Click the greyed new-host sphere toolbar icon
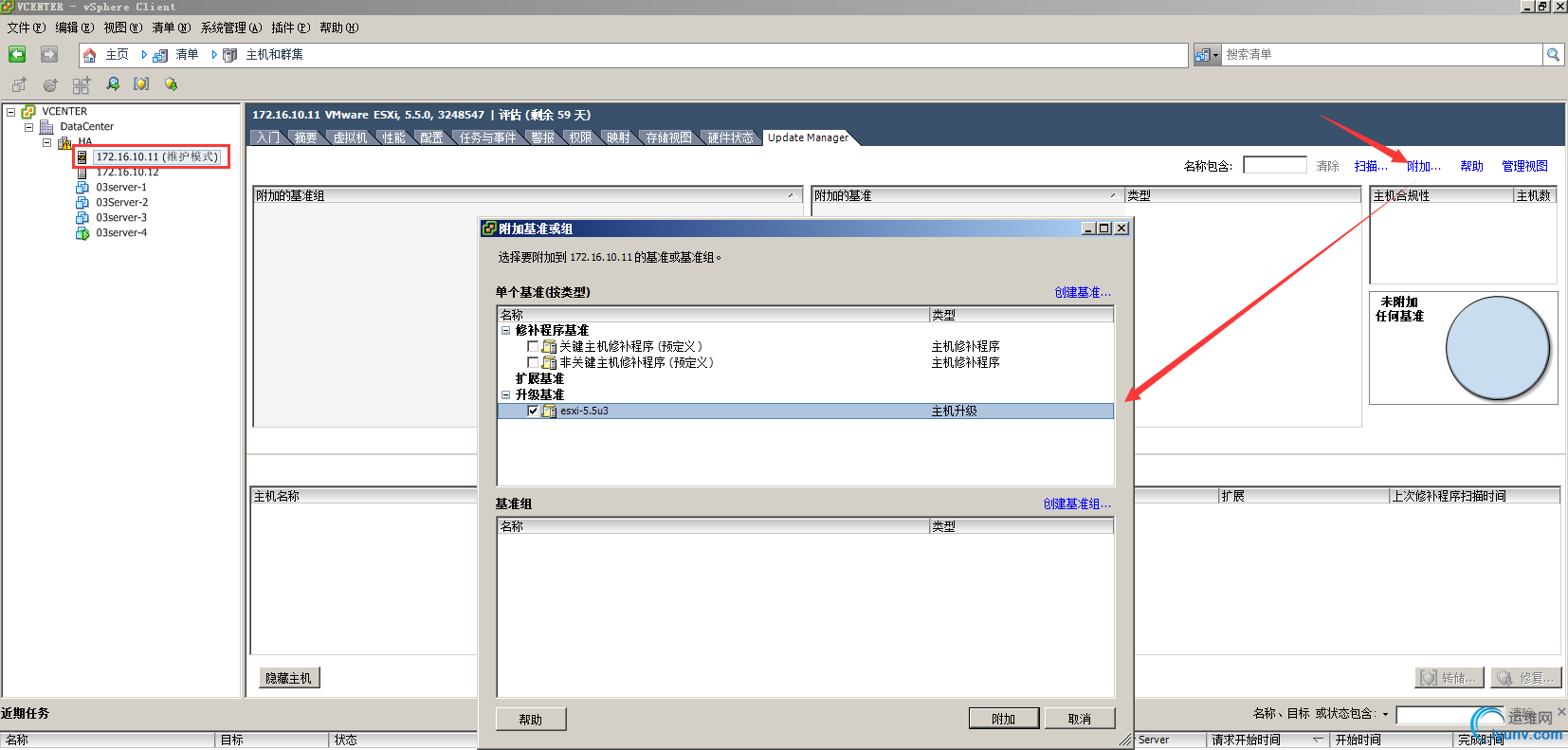 [x=50, y=84]
